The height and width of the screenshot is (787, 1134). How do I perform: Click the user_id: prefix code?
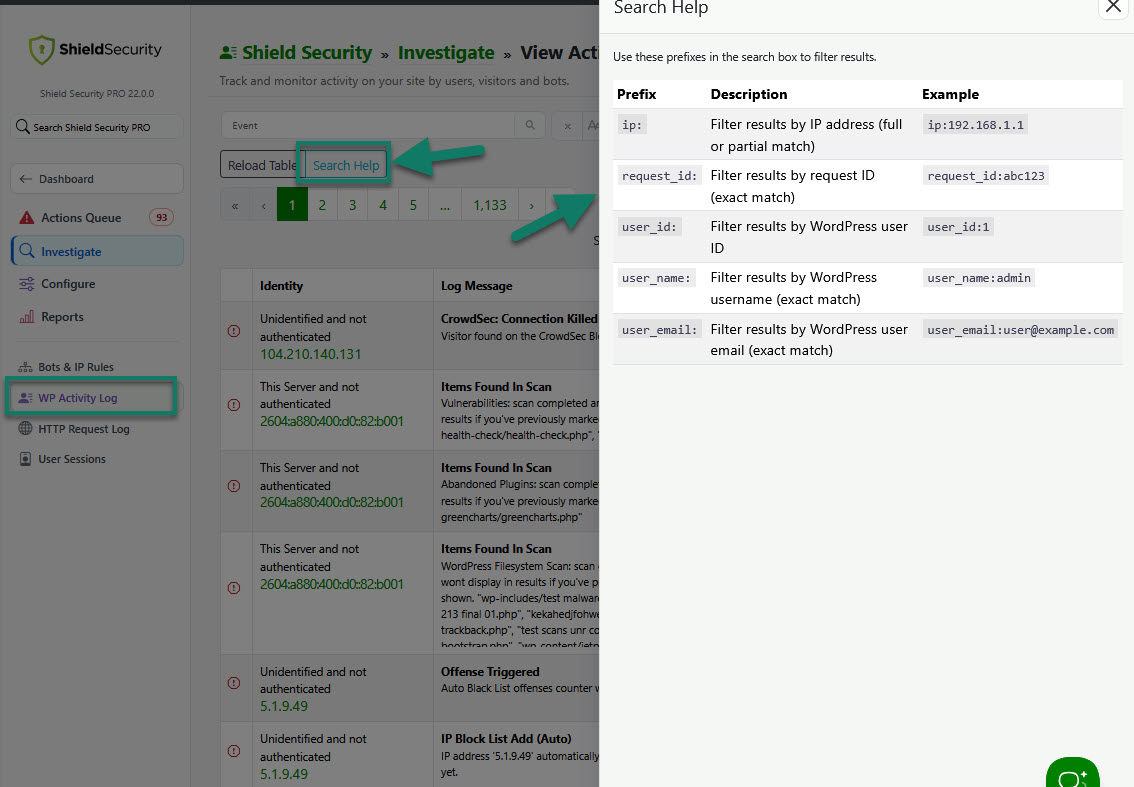[x=649, y=227]
